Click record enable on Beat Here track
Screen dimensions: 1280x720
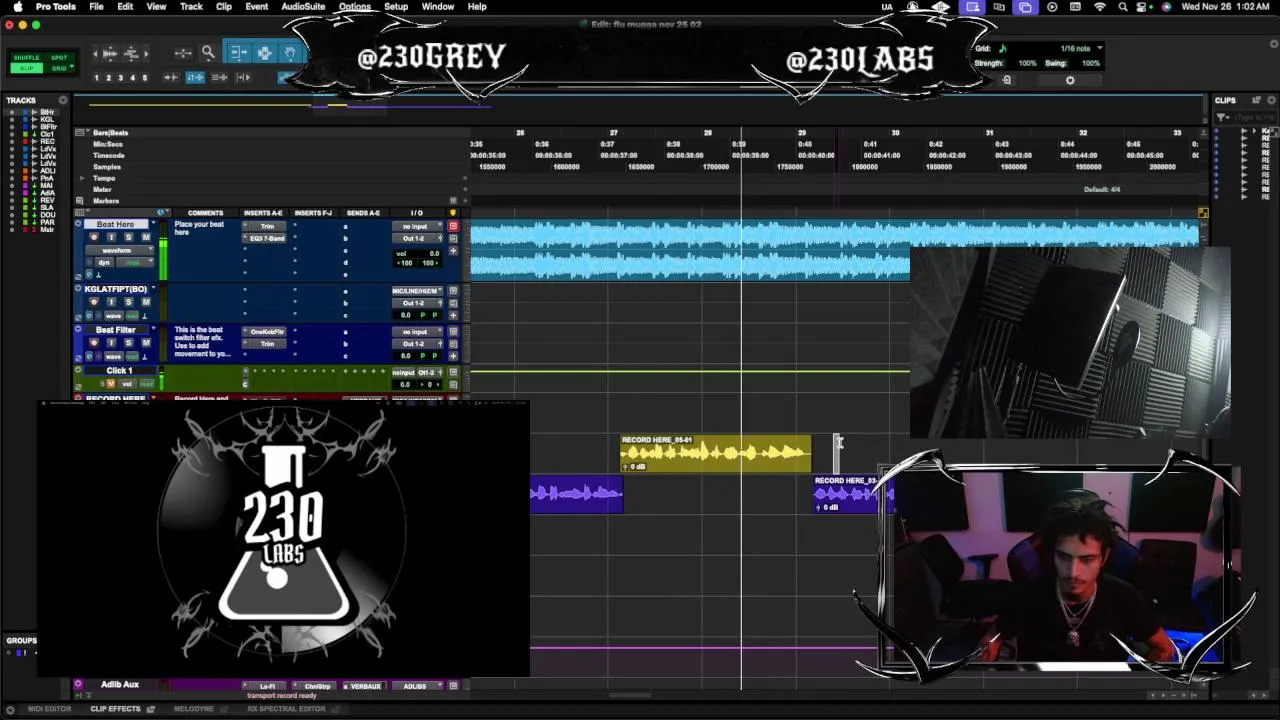pos(94,237)
